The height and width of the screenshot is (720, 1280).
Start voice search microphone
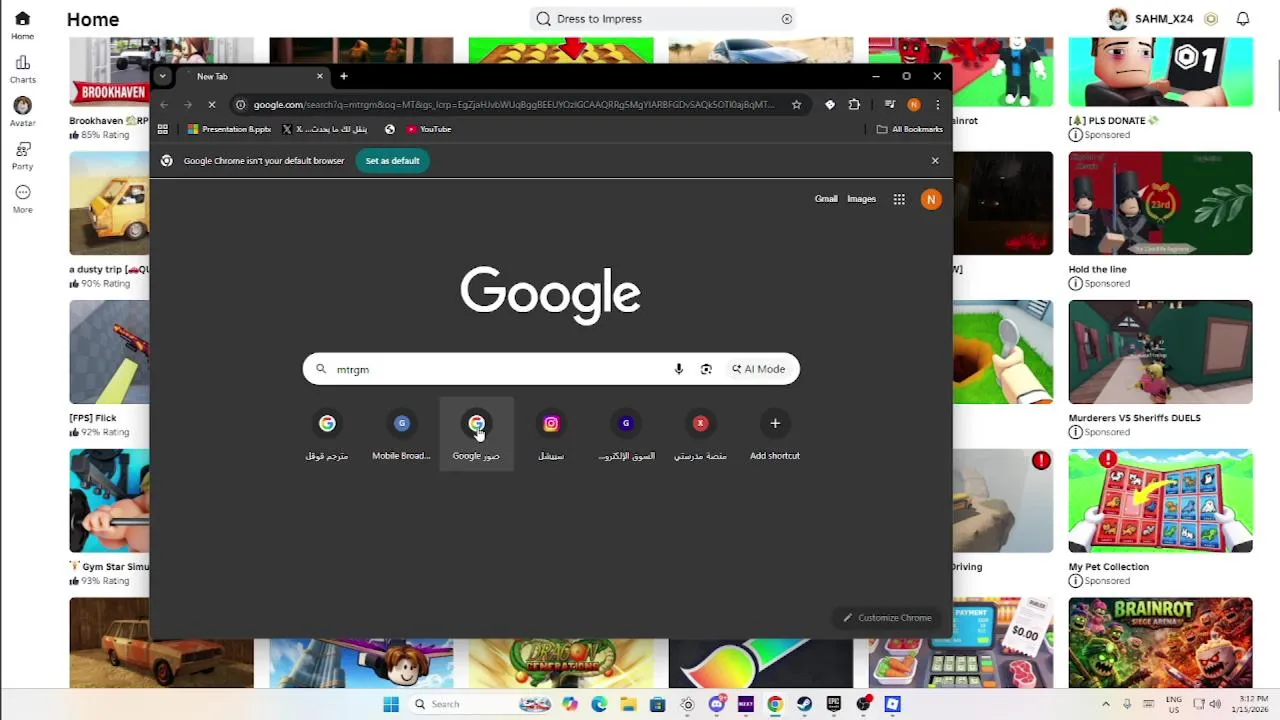678,369
